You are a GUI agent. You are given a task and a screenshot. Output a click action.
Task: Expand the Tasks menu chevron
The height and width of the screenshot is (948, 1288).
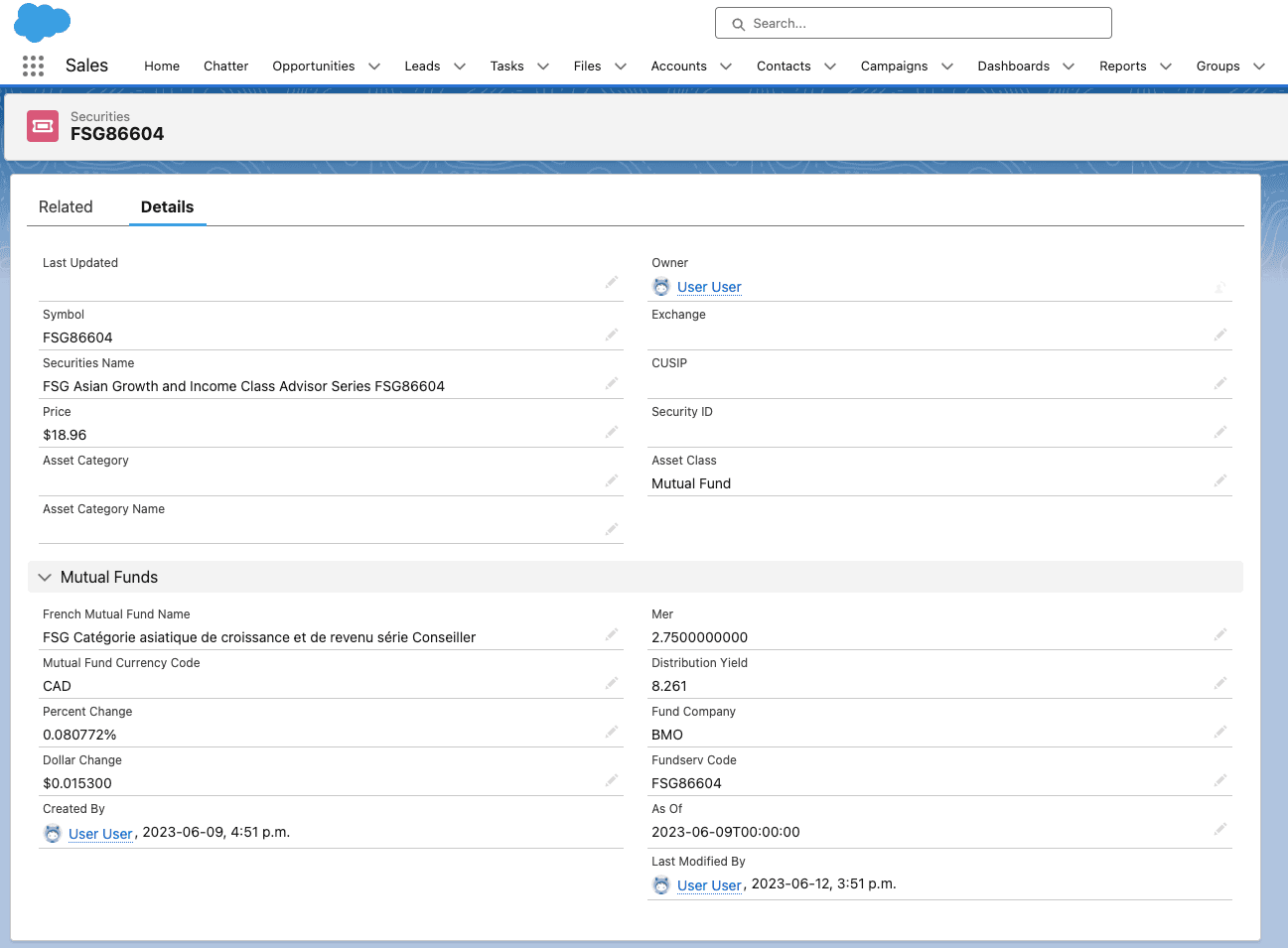pyautogui.click(x=543, y=67)
